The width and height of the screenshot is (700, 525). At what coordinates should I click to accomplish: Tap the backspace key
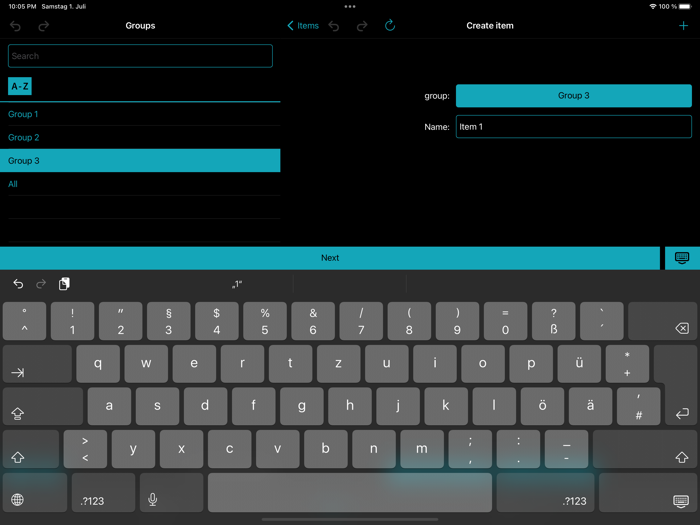pos(662,321)
